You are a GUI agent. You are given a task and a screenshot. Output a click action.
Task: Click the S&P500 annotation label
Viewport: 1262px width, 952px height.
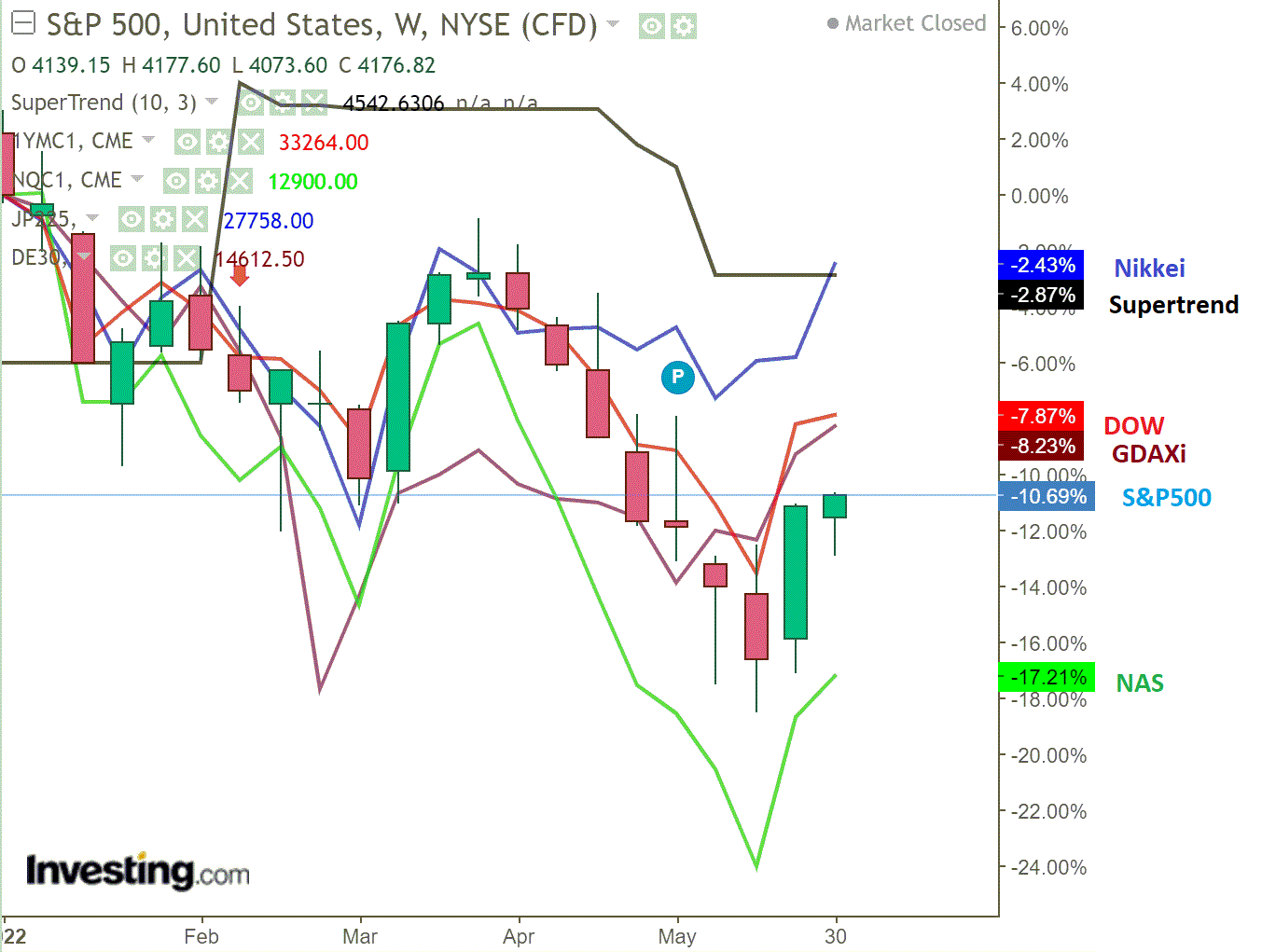click(x=1167, y=498)
